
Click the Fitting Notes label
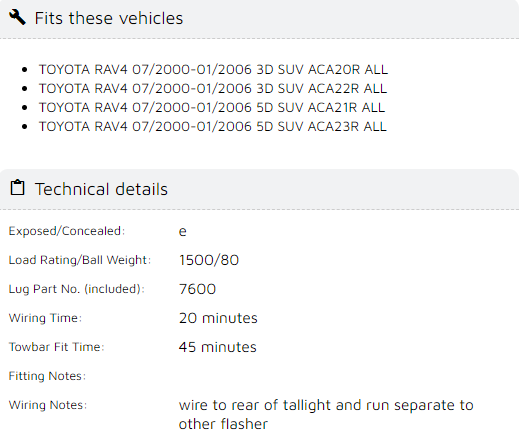click(47, 376)
